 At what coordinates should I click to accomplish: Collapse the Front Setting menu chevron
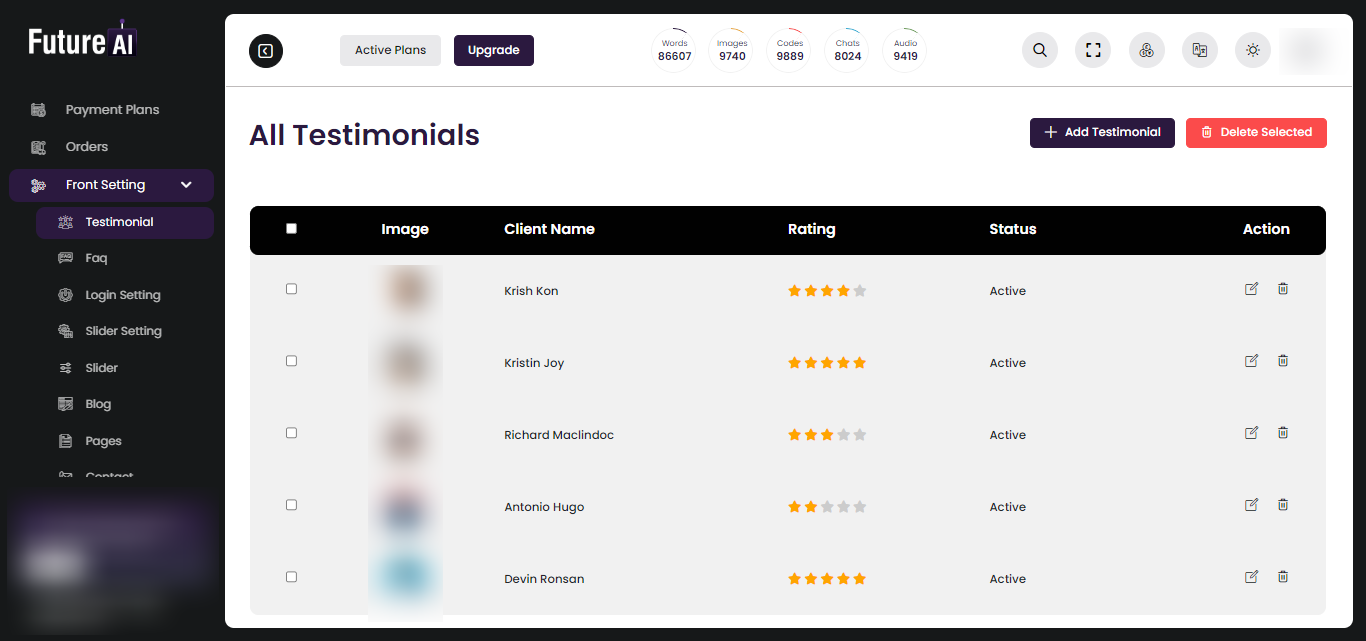click(x=186, y=185)
